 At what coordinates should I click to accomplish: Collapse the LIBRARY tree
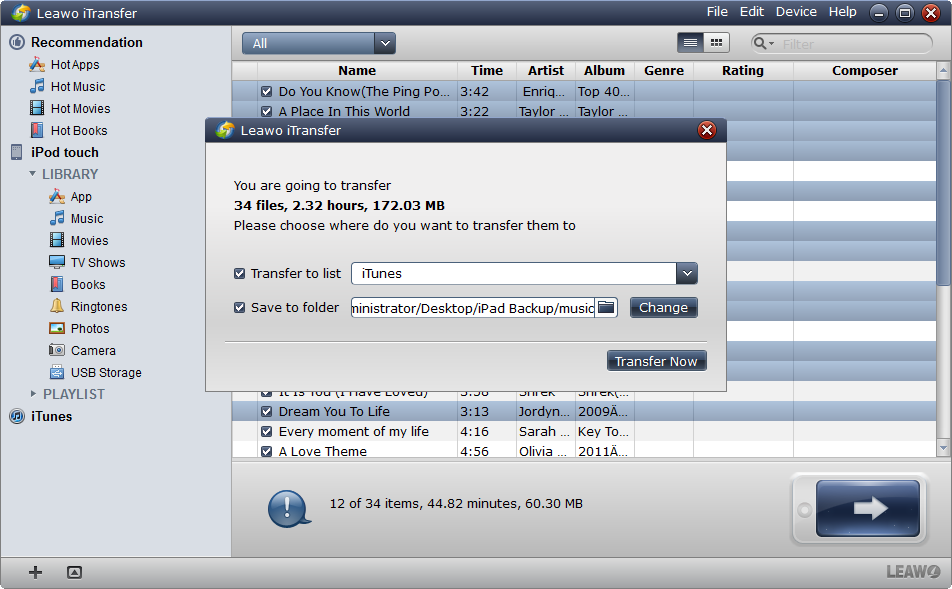[33, 174]
